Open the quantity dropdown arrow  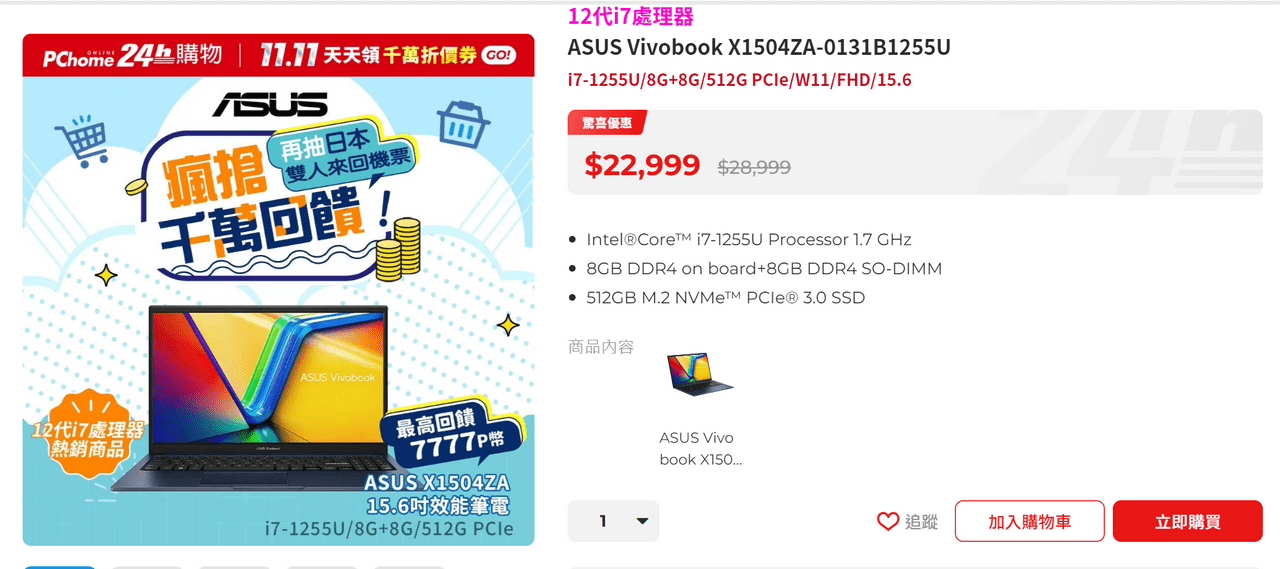pos(642,521)
